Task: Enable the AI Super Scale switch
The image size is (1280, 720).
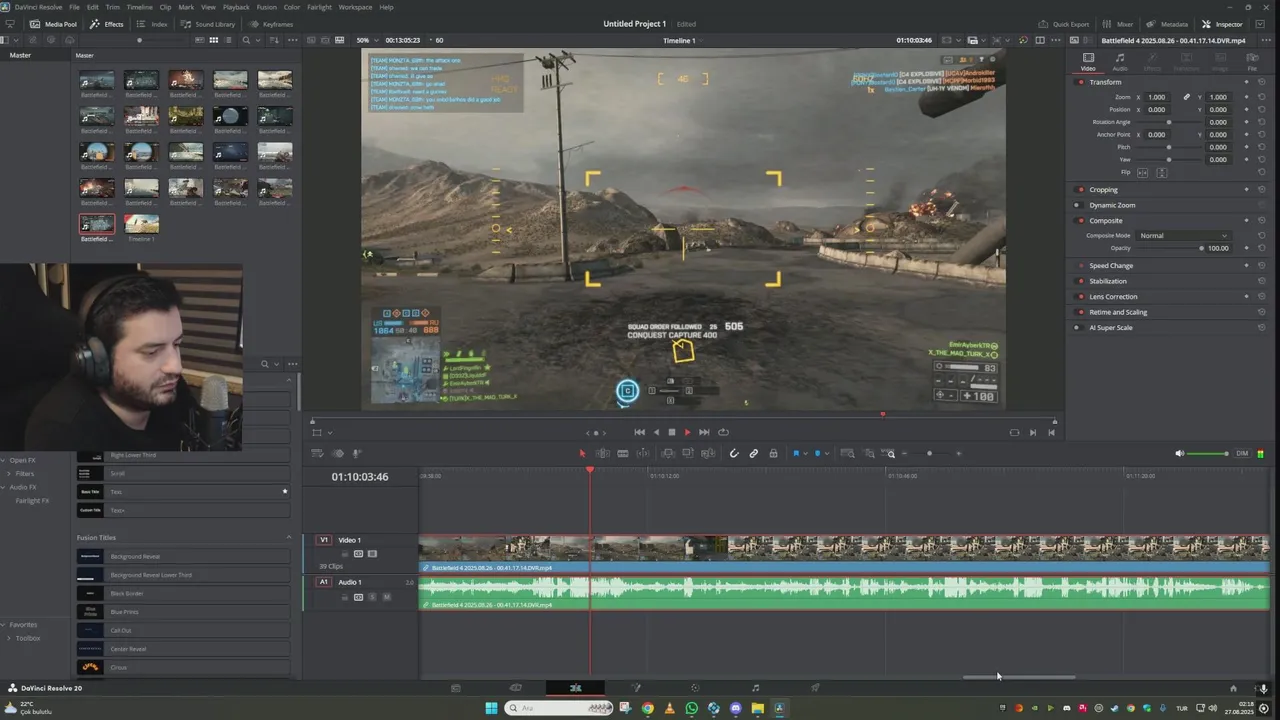Action: (x=1077, y=328)
